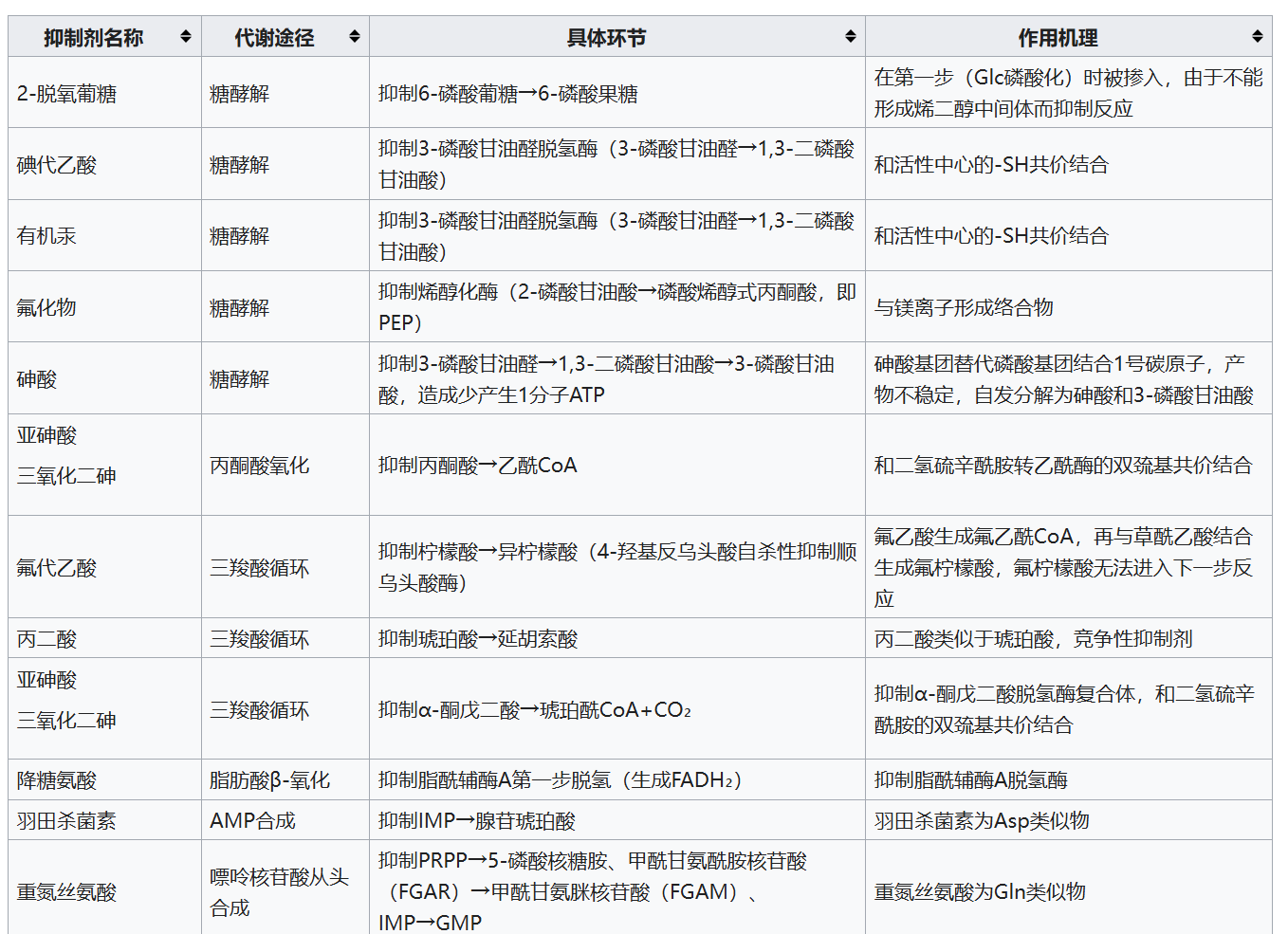Click sort arrows in 代谢途径 column header

pyautogui.click(x=355, y=37)
